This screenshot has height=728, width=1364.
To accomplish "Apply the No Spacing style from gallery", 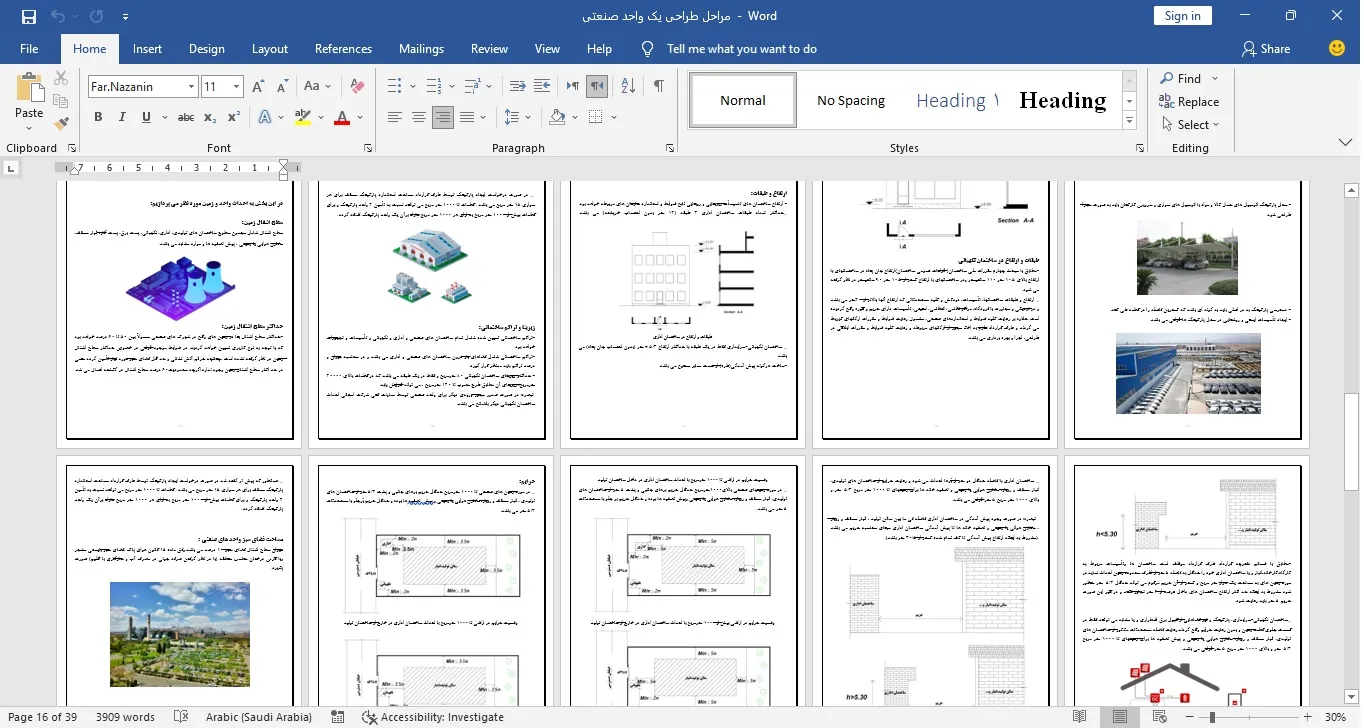I will [850, 100].
